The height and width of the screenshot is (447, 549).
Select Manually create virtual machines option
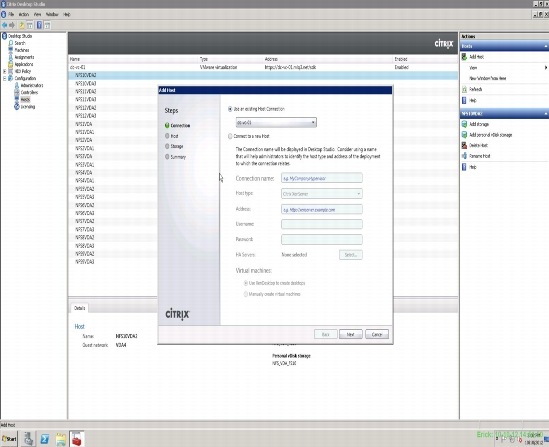point(245,294)
